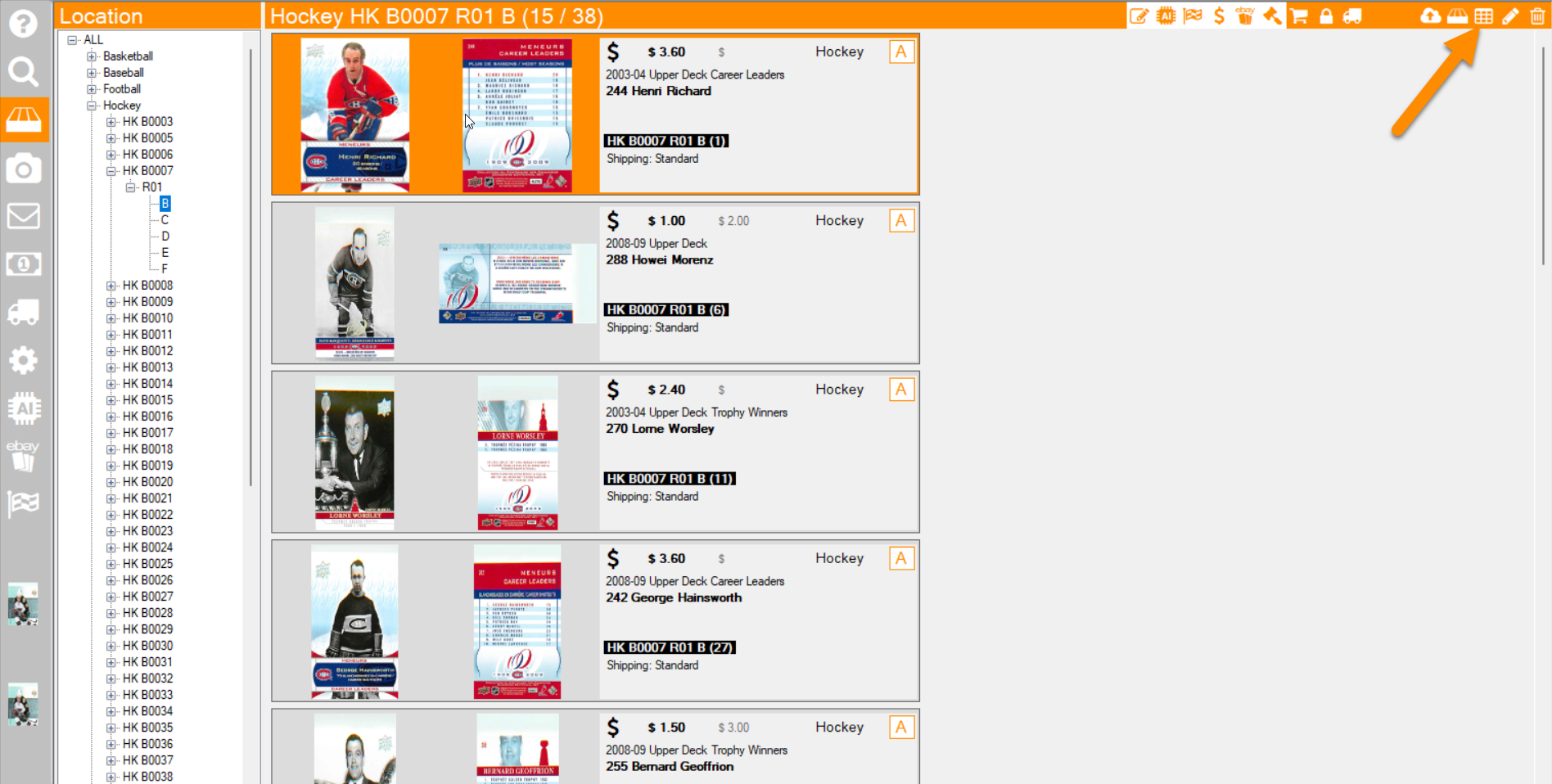Screen dimensions: 1552x784
Task: Open the camera scan sidebar icon
Action: coord(23,169)
